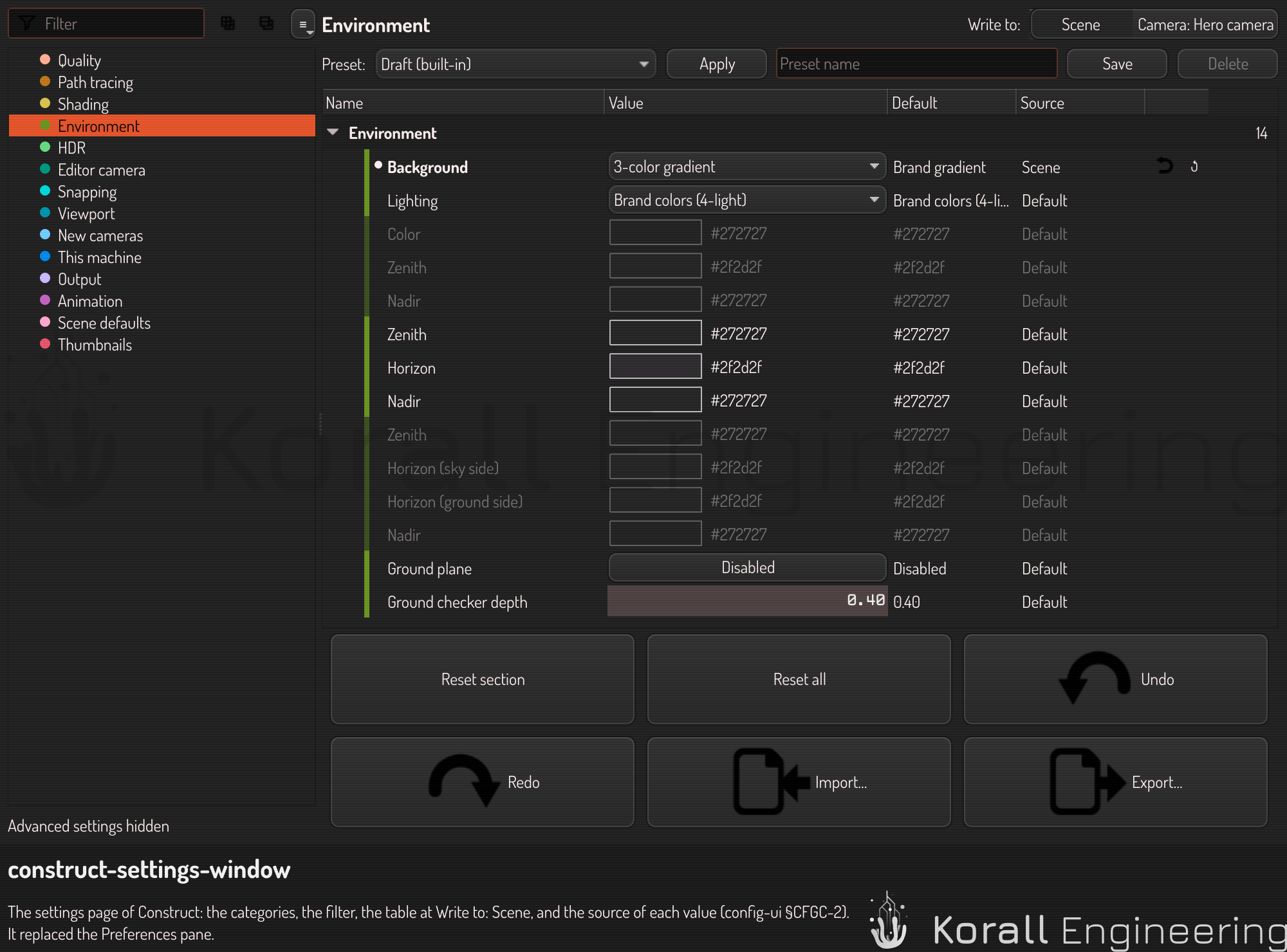Click the Import... button with the file icon
The height and width of the screenshot is (952, 1287).
point(799,782)
